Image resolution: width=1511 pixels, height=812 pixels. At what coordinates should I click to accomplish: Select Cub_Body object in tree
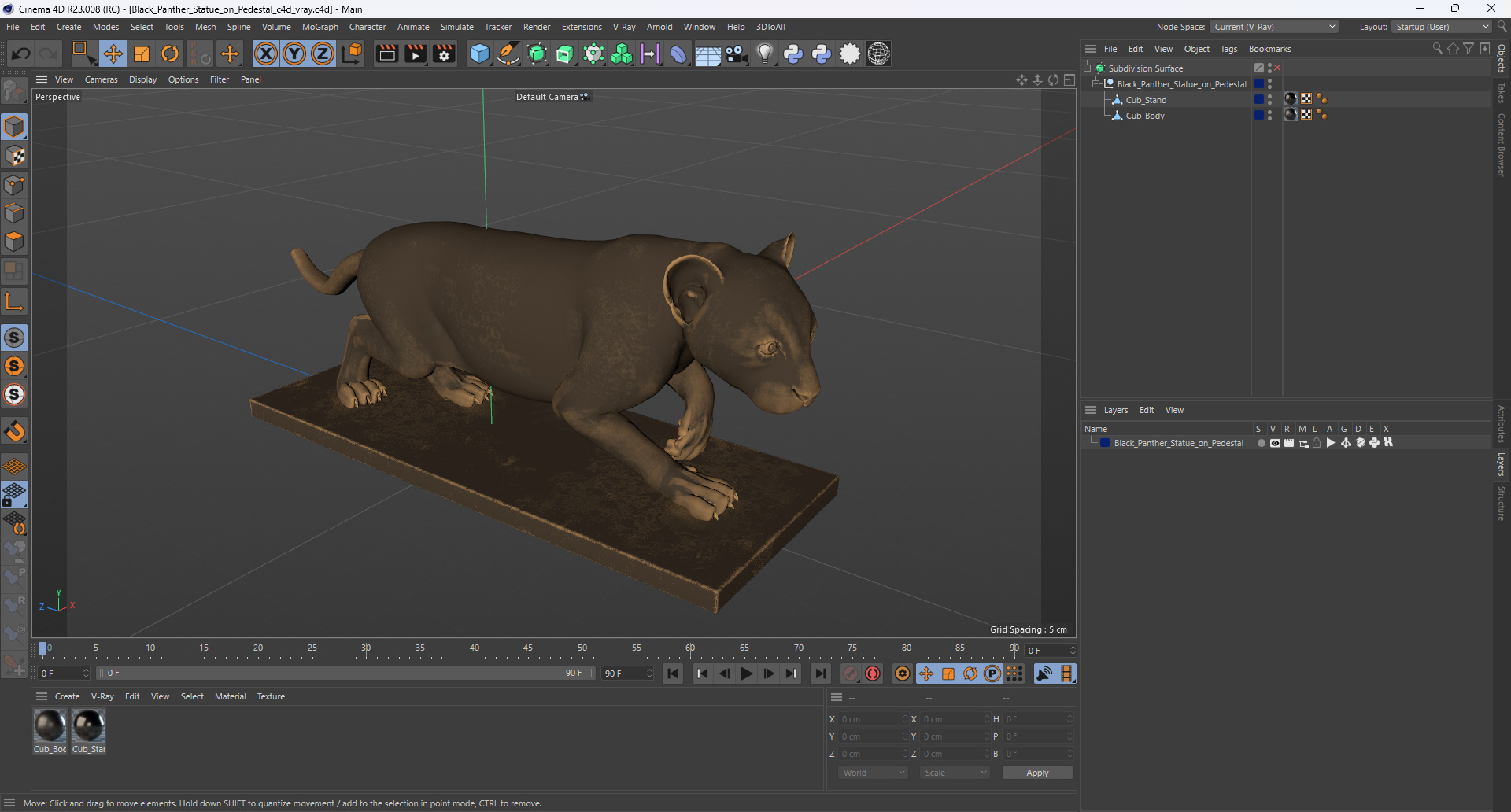point(1145,116)
